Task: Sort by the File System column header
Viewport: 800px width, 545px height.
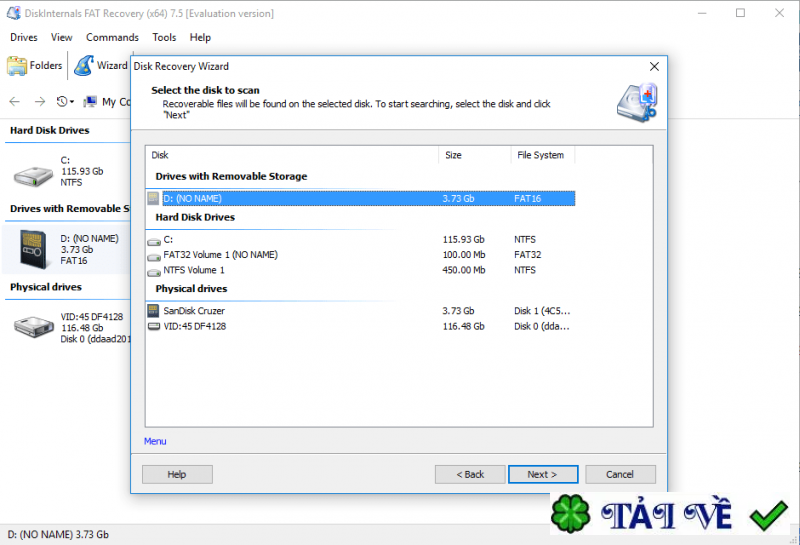Action: click(542, 155)
